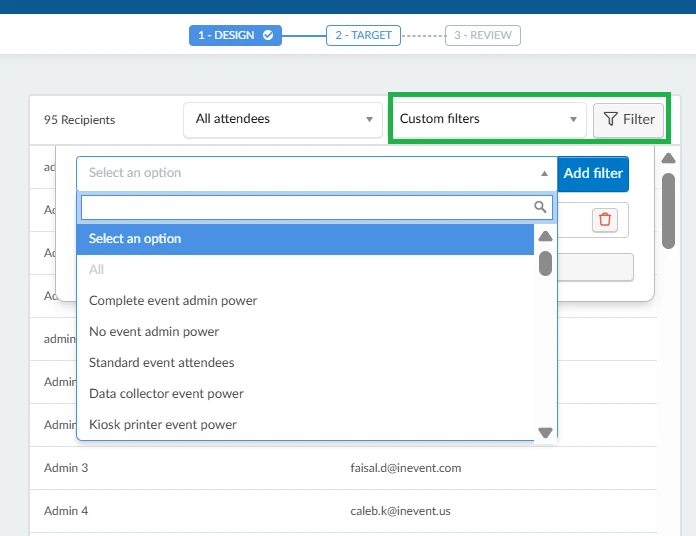Click the recipients list scrollbar up arrow

coord(669,158)
